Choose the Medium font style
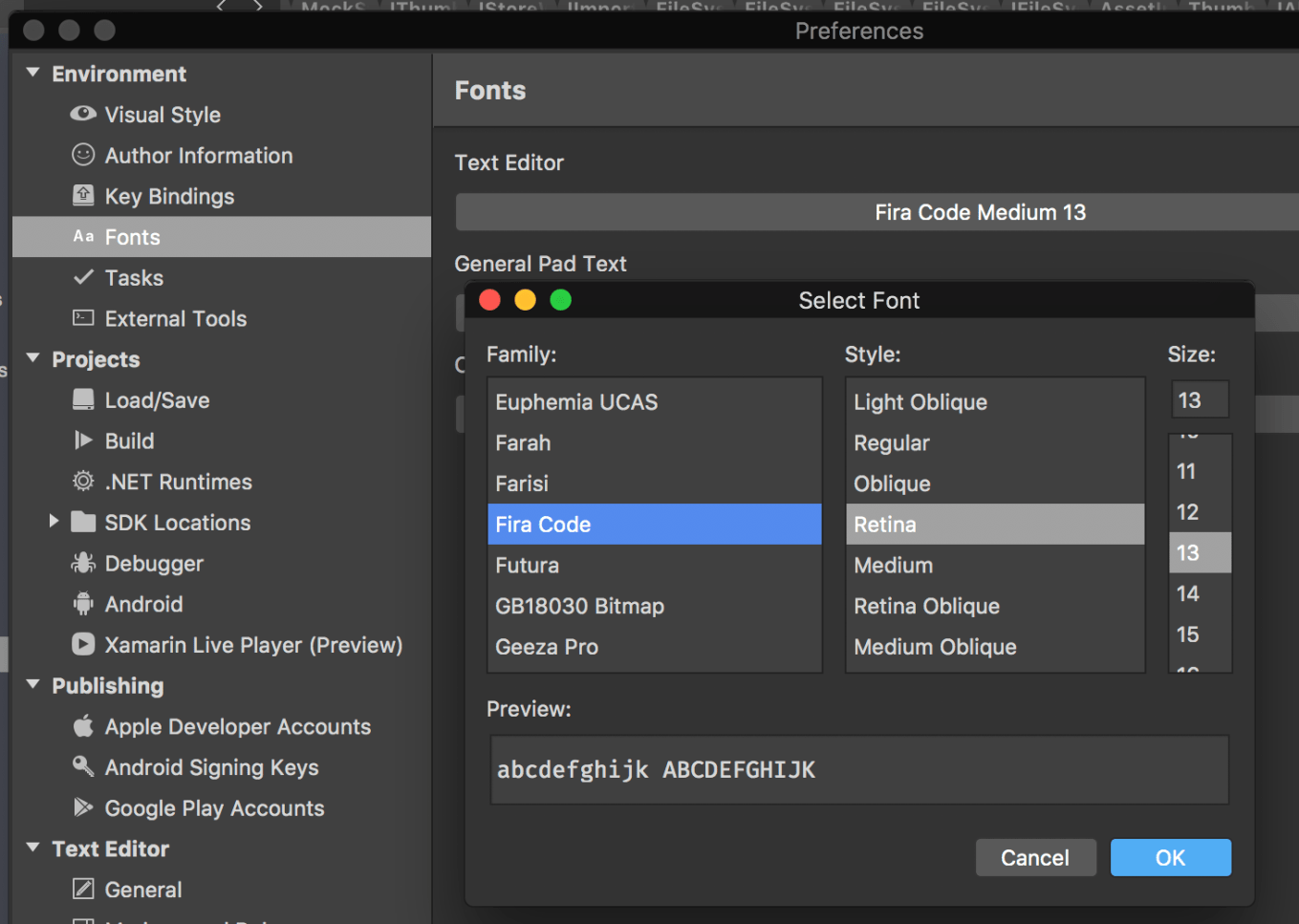 (893, 566)
